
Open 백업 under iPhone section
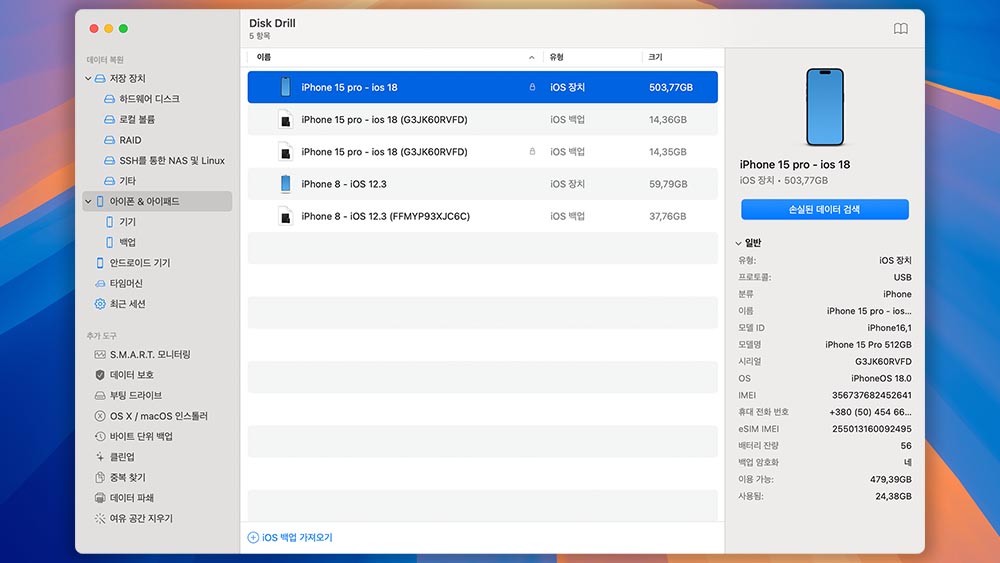[127, 242]
